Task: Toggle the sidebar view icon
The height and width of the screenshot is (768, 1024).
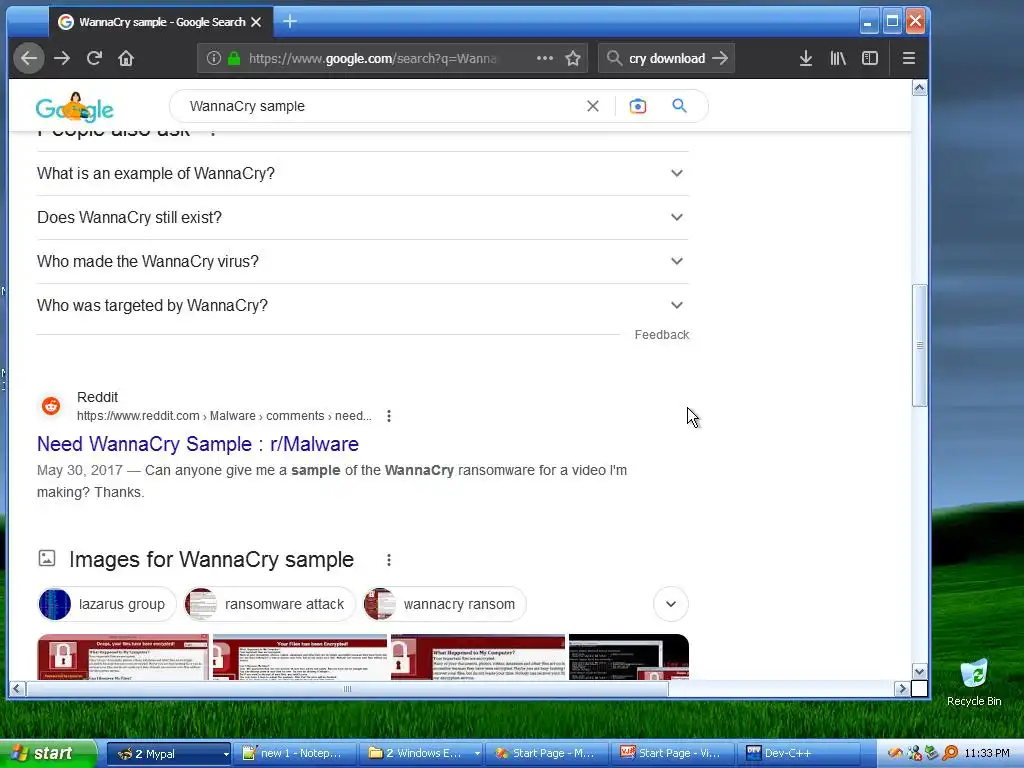Action: [870, 58]
